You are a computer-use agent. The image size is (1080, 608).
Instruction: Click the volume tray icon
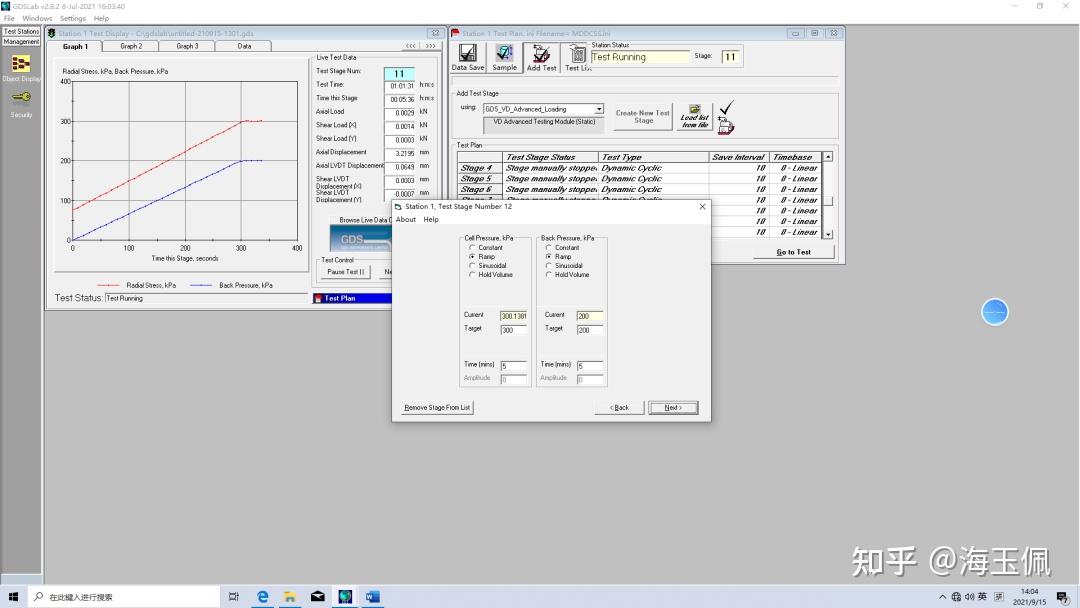(x=969, y=596)
